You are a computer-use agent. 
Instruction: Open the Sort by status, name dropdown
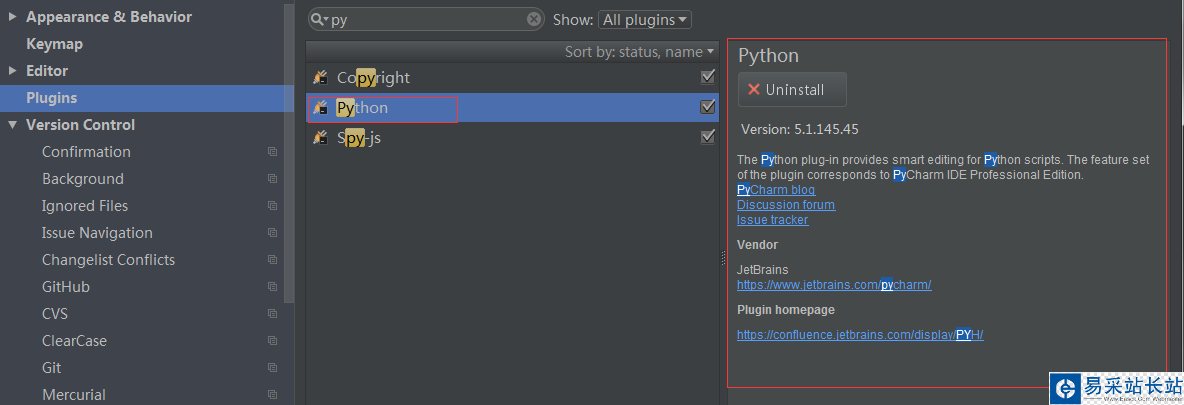click(640, 51)
